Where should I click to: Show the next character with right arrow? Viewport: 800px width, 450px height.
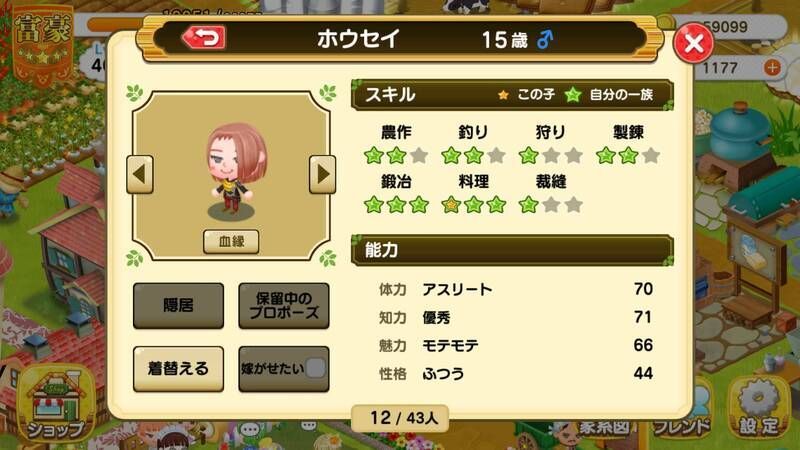coord(322,174)
